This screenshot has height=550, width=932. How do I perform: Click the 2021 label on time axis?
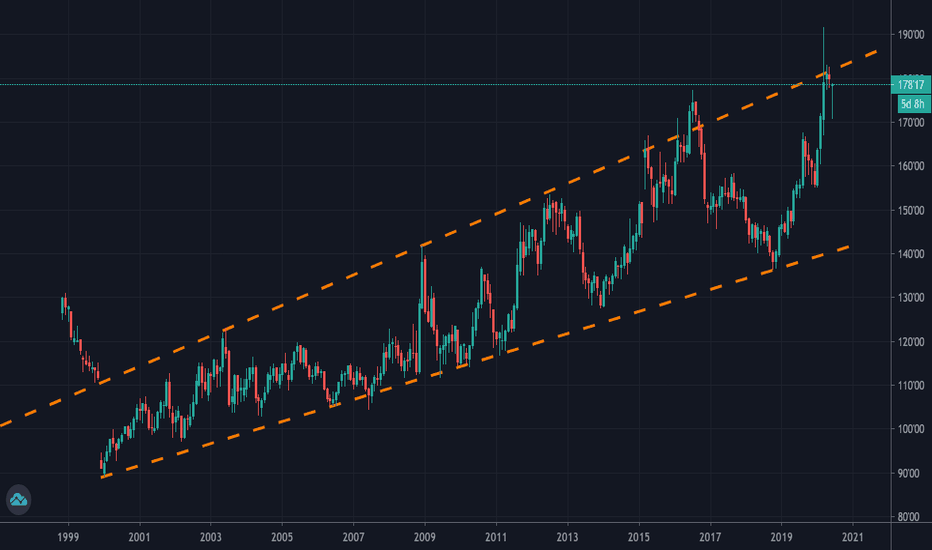(853, 537)
